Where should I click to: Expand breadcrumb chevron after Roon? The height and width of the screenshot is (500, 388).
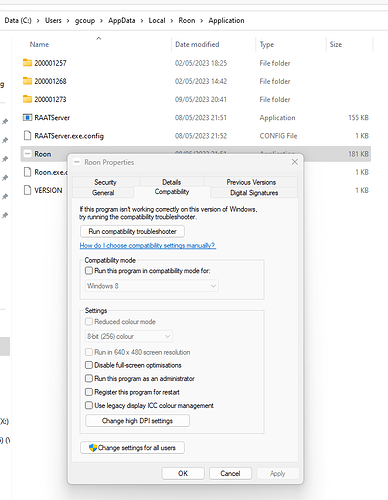tap(202, 21)
